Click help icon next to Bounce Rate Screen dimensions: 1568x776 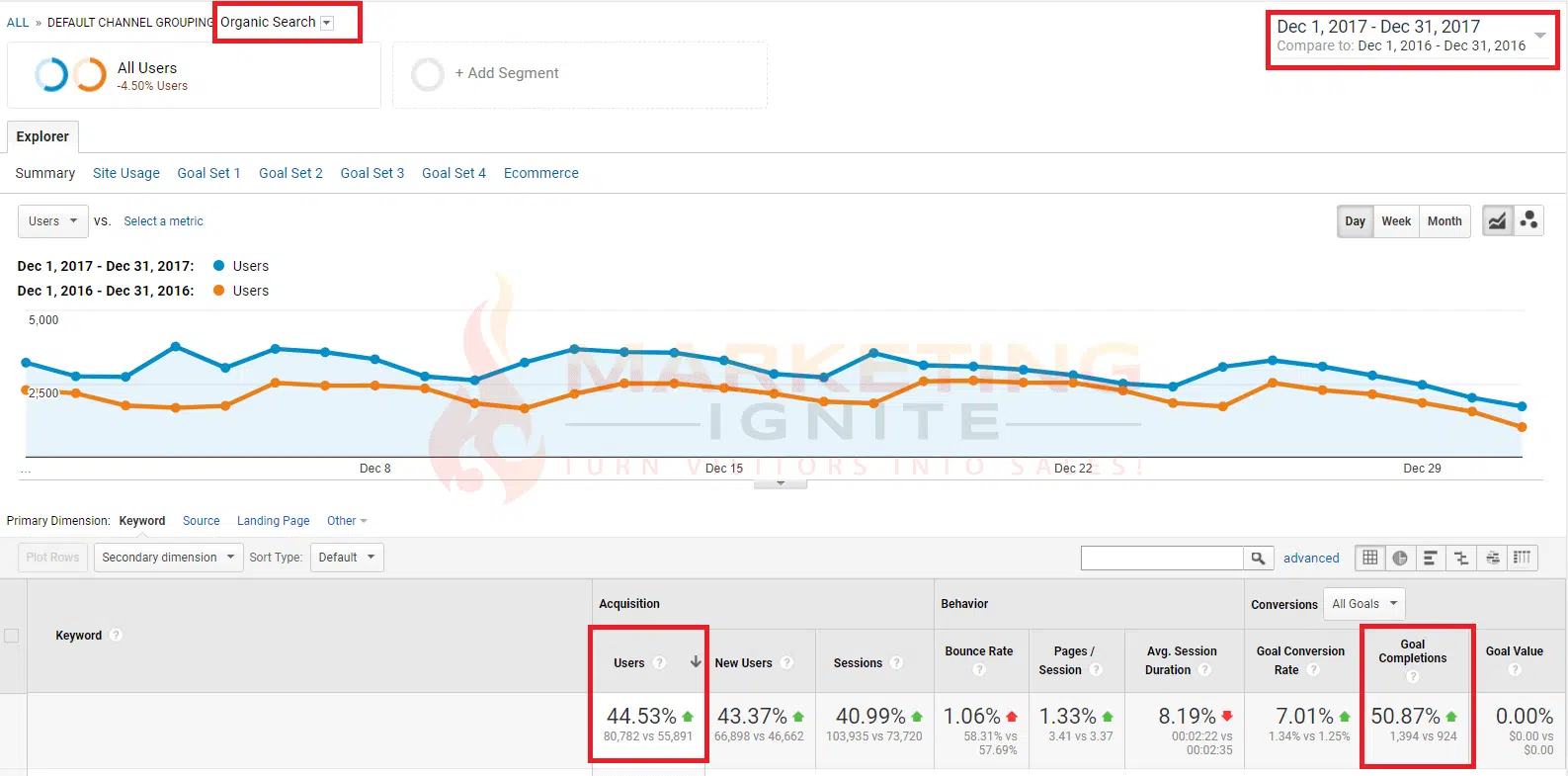click(x=979, y=670)
